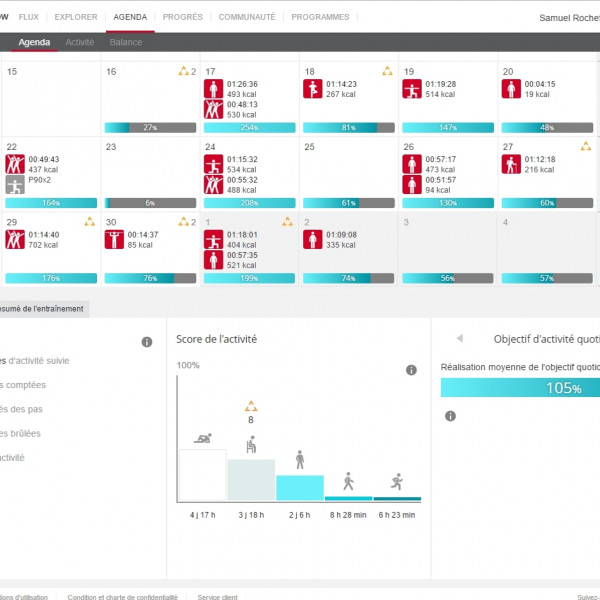Open the hiking workout icon on day 27
The width and height of the screenshot is (600, 600).
[511, 164]
